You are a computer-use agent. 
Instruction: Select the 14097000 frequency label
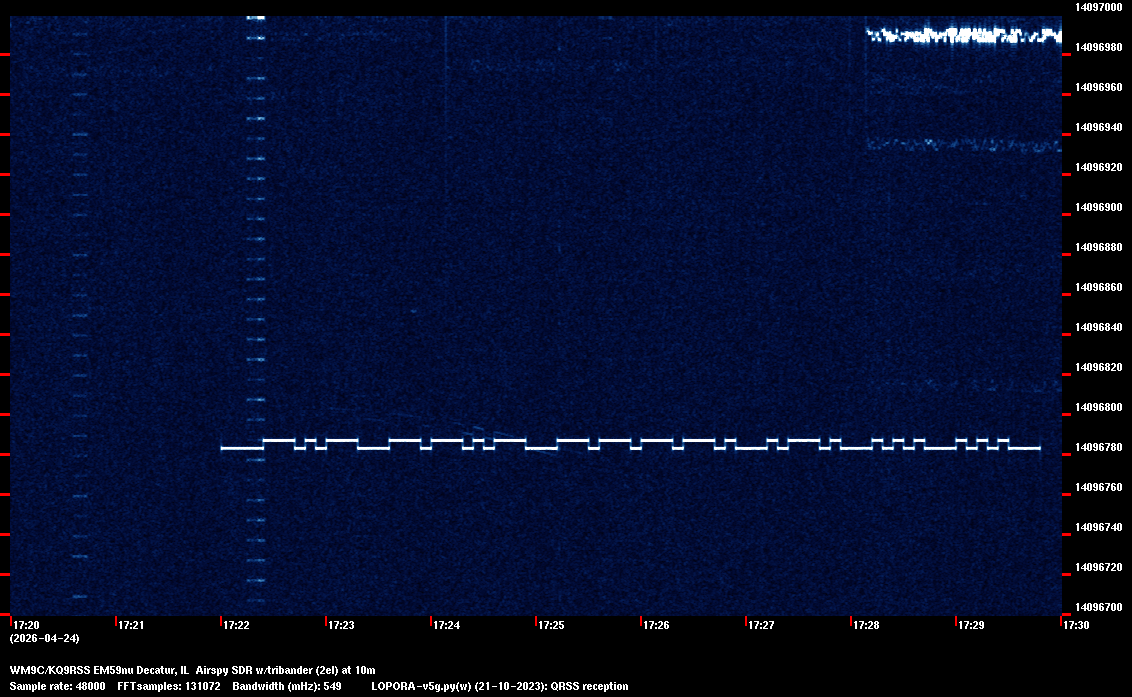pyautogui.click(x=1097, y=7)
